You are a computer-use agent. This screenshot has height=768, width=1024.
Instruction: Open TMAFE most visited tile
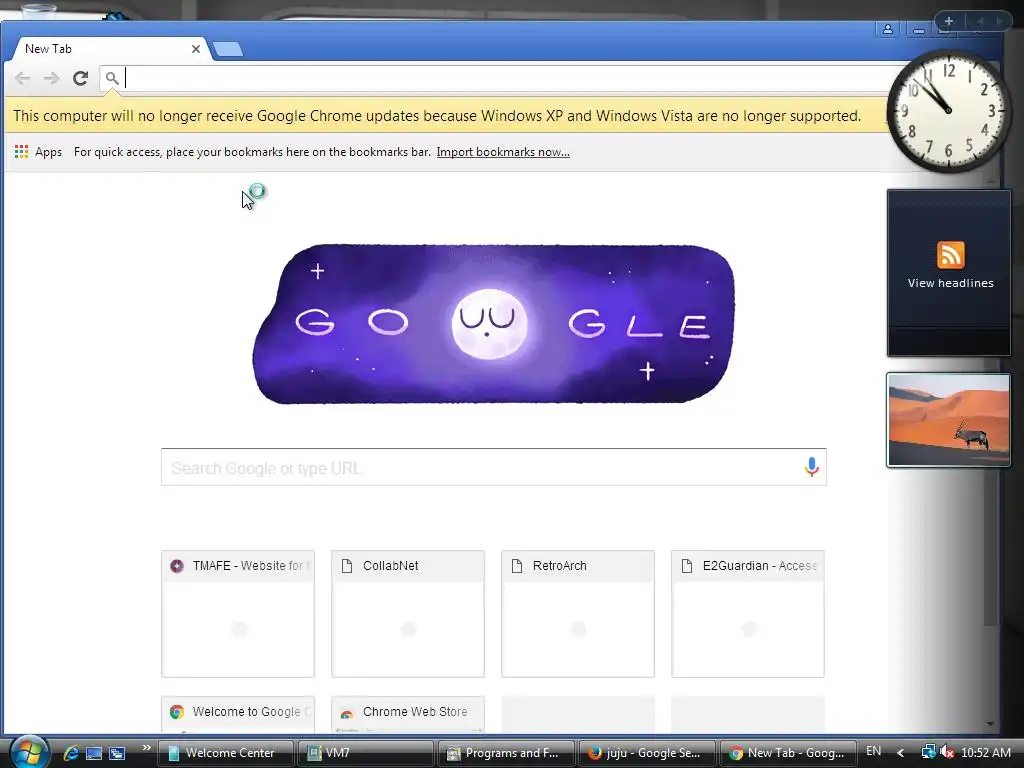click(x=238, y=614)
